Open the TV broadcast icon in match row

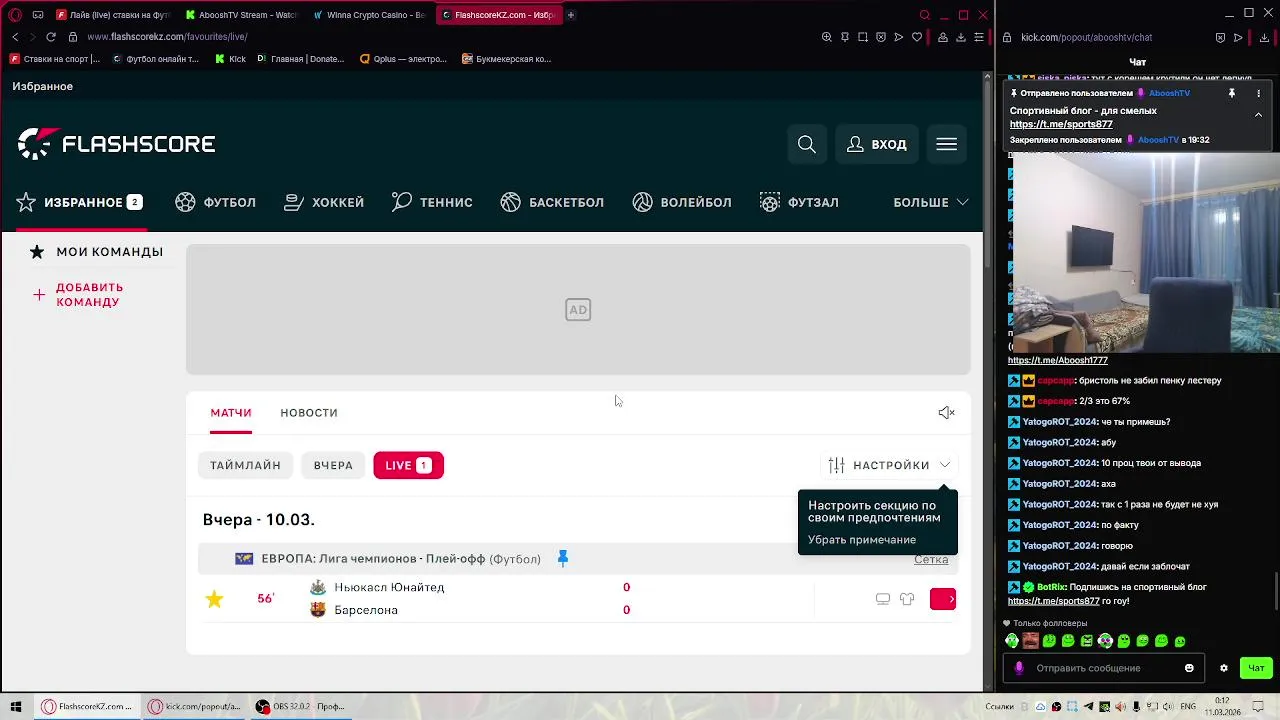point(883,599)
